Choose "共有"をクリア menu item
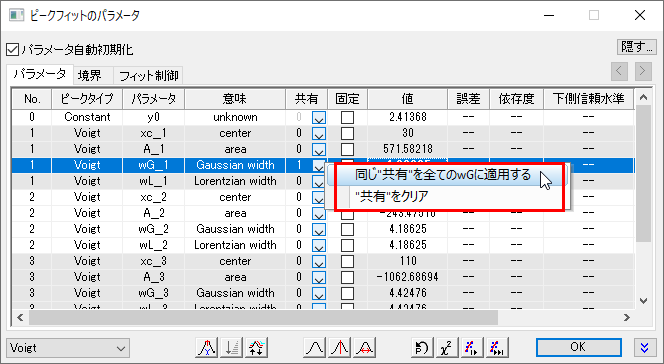 tap(448, 196)
